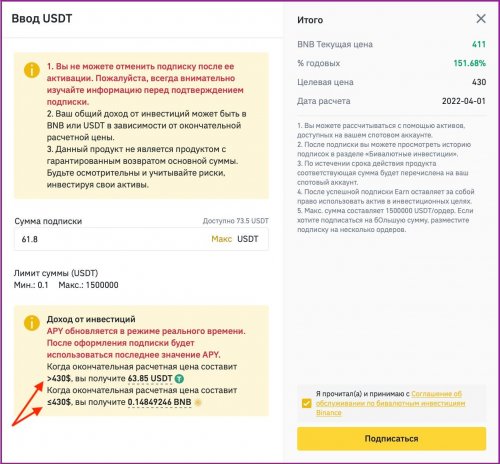
Task: Click the subscription amount field showing 61.8
Action: [141, 239]
